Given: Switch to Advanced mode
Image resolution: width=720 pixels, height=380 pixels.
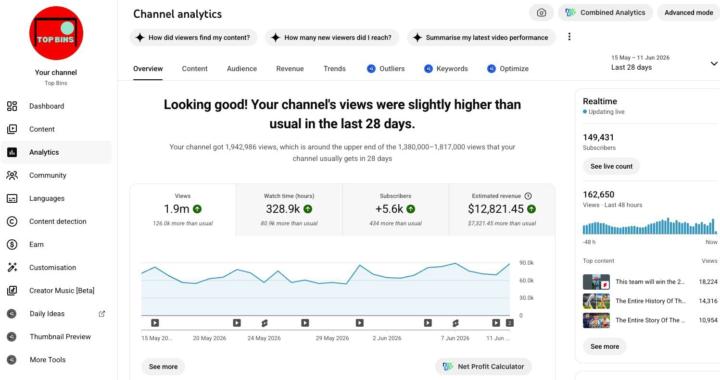Looking at the screenshot, I should (x=688, y=13).
